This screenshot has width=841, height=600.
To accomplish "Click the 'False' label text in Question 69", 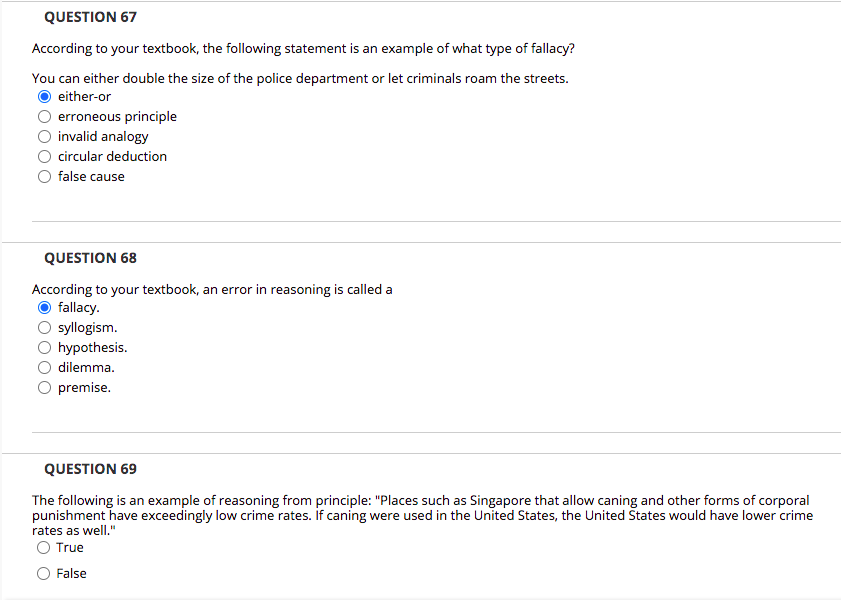I will coord(72,574).
